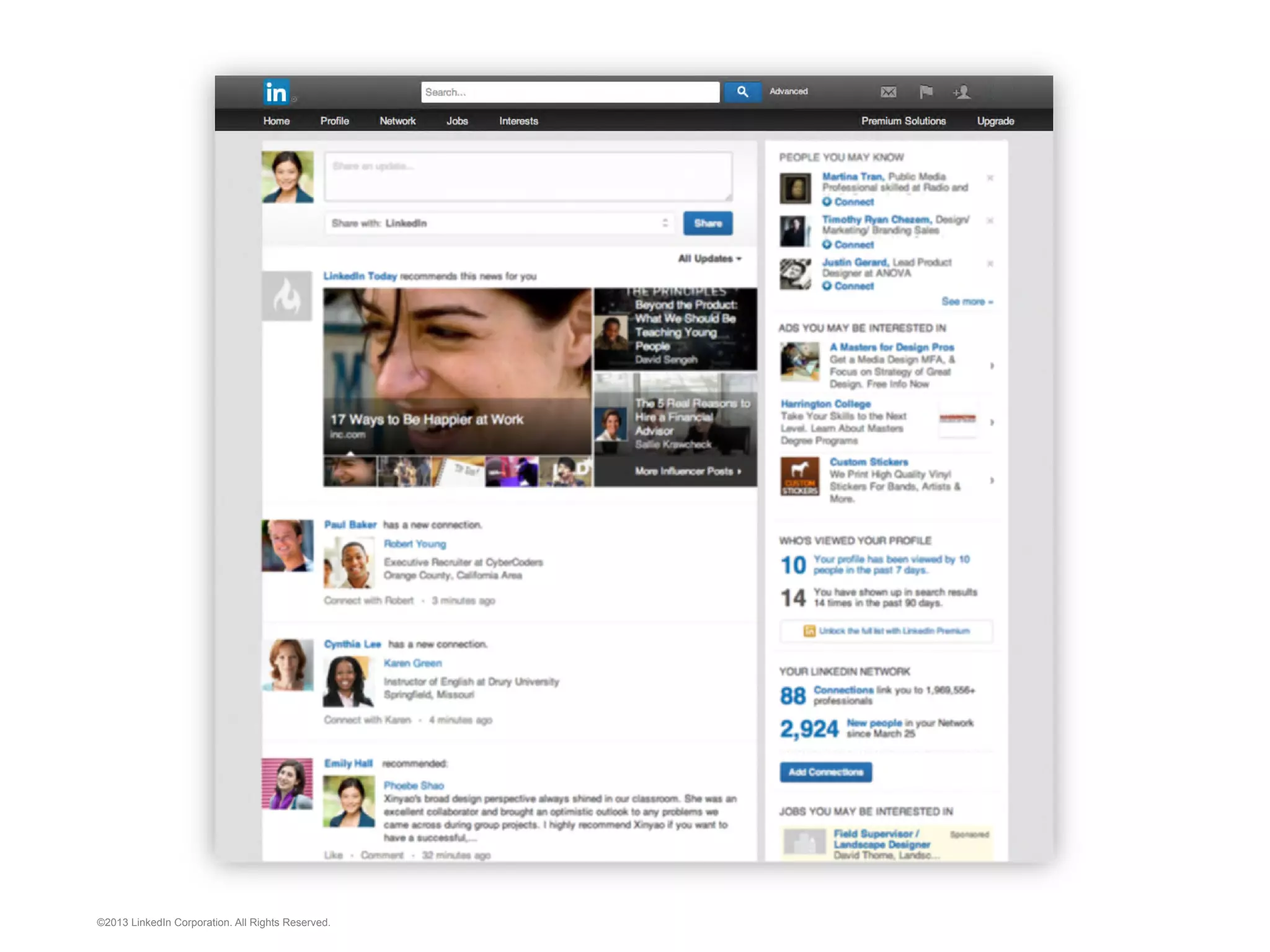Screen dimensions: 1270x952
Task: Open the messages envelope icon
Action: tap(888, 92)
